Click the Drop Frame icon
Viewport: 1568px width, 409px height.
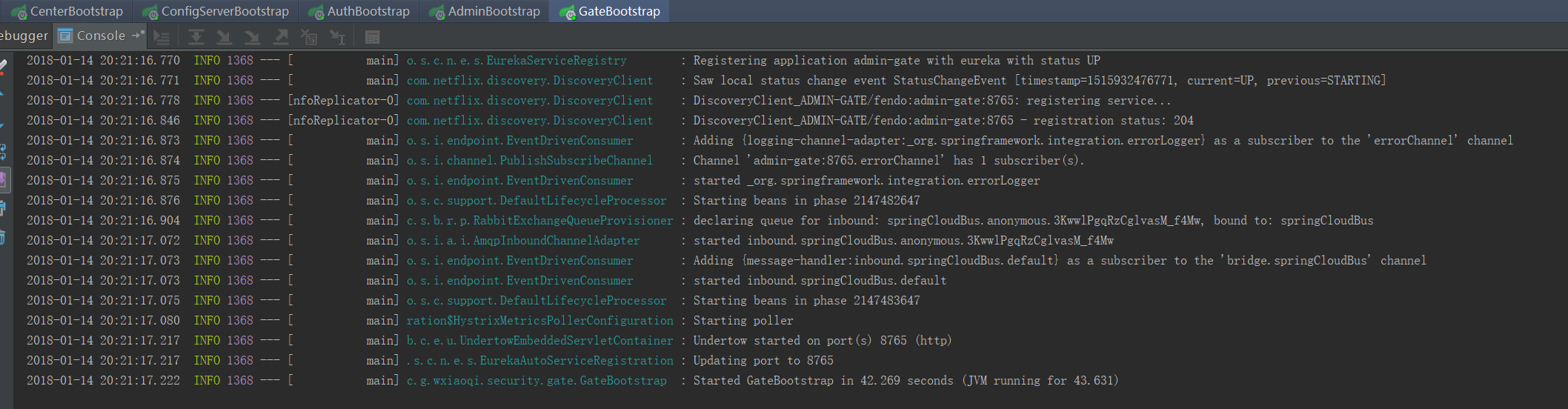tap(309, 36)
